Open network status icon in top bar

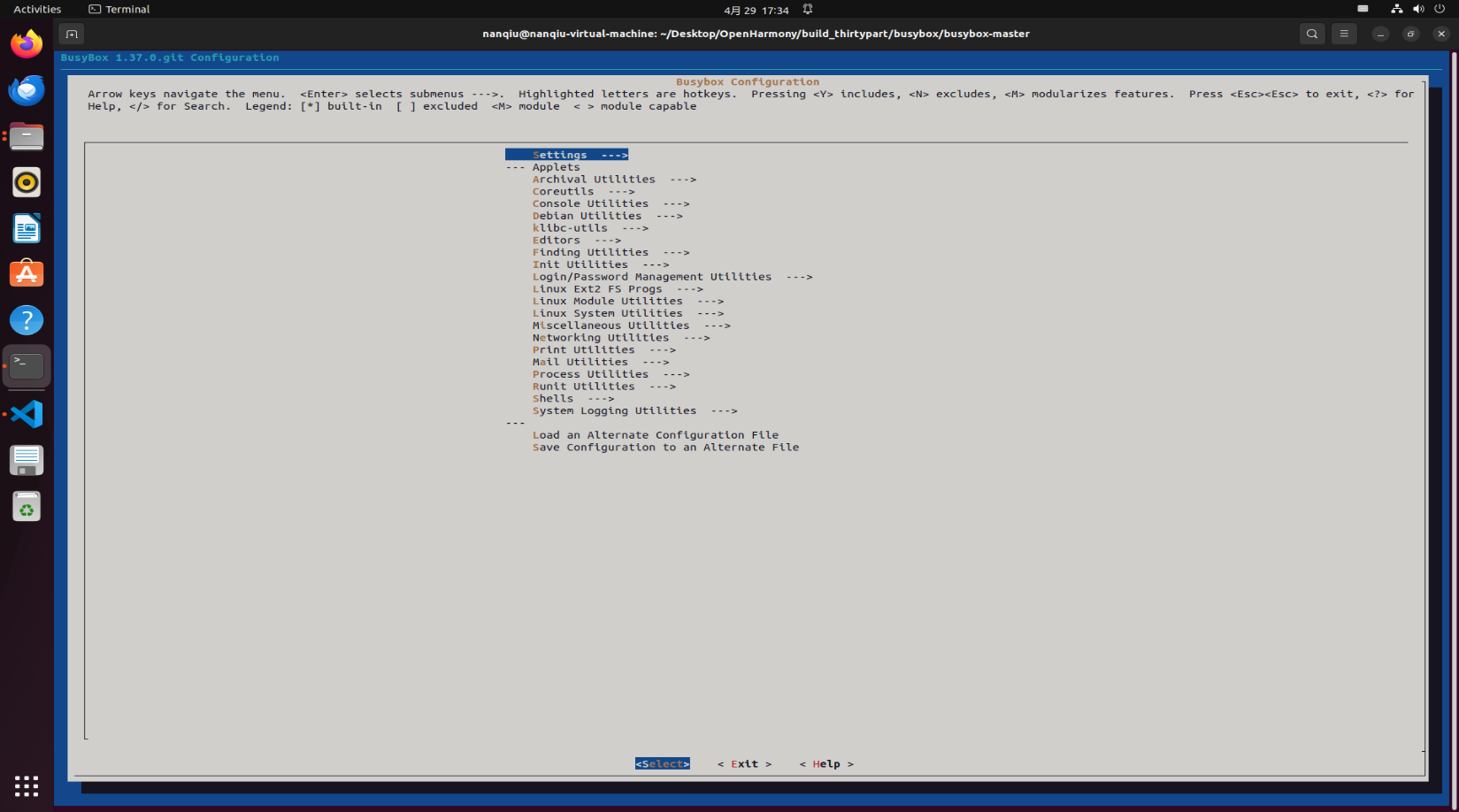1396,9
